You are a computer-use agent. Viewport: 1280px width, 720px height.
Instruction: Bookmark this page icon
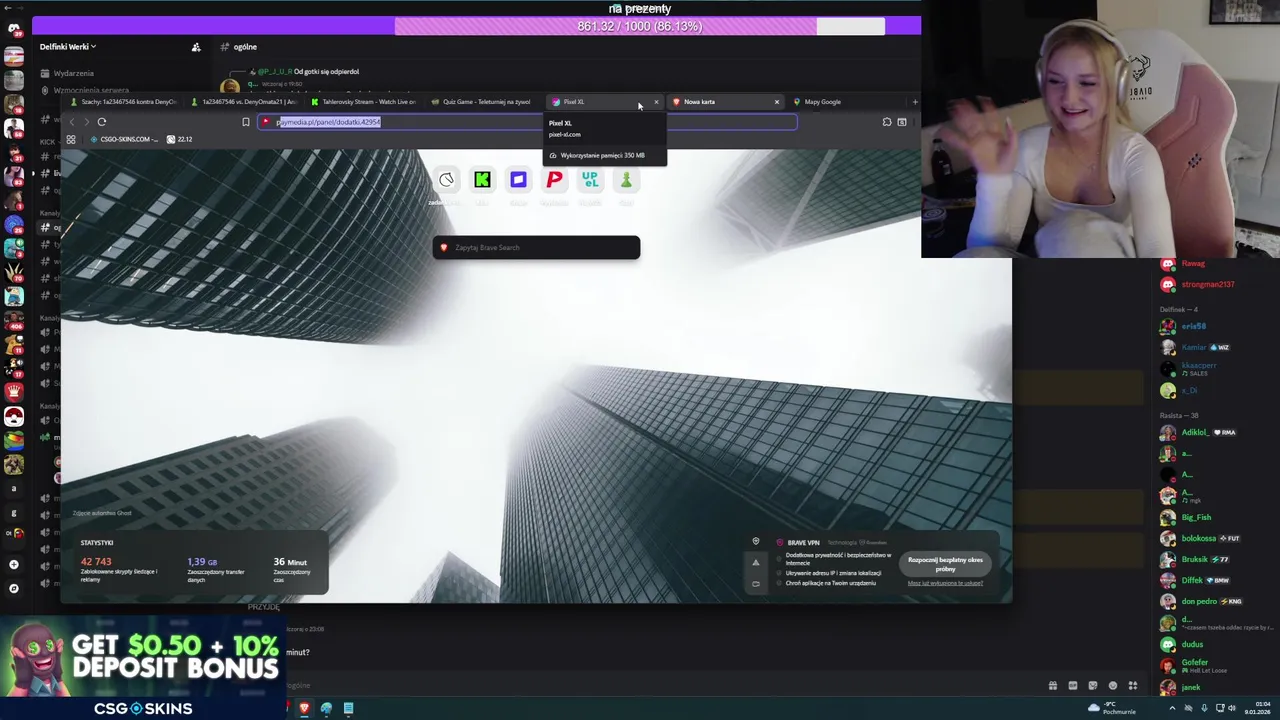(246, 122)
